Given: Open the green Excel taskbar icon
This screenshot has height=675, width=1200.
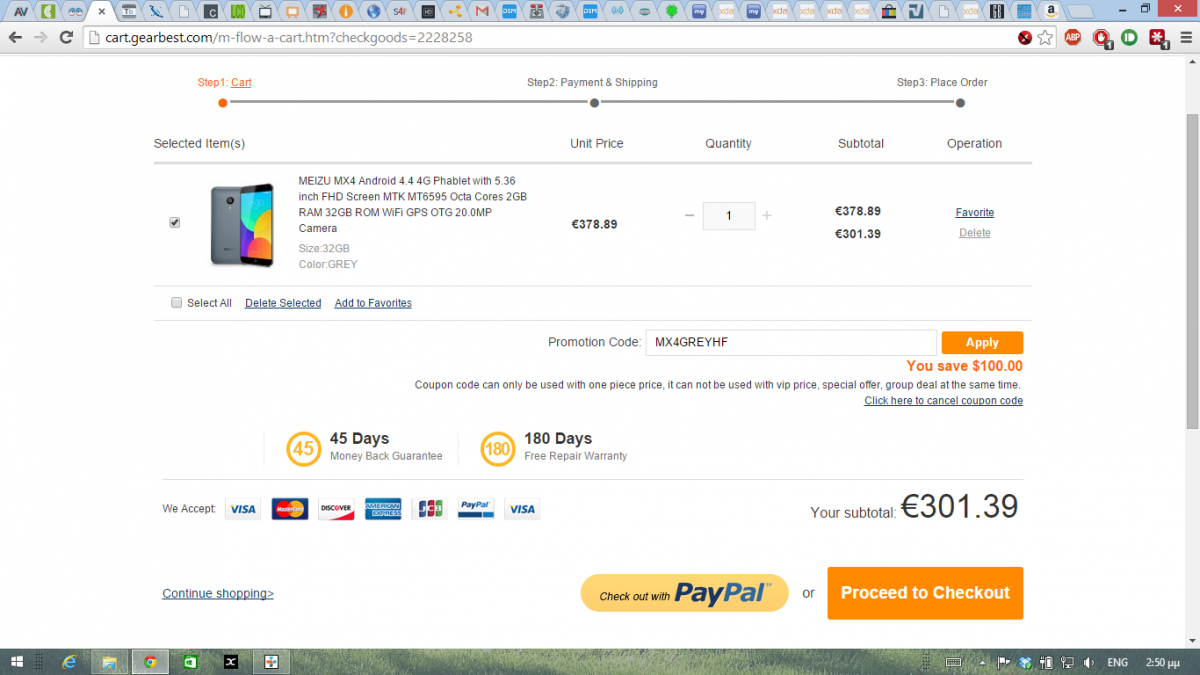Looking at the screenshot, I should tap(191, 662).
